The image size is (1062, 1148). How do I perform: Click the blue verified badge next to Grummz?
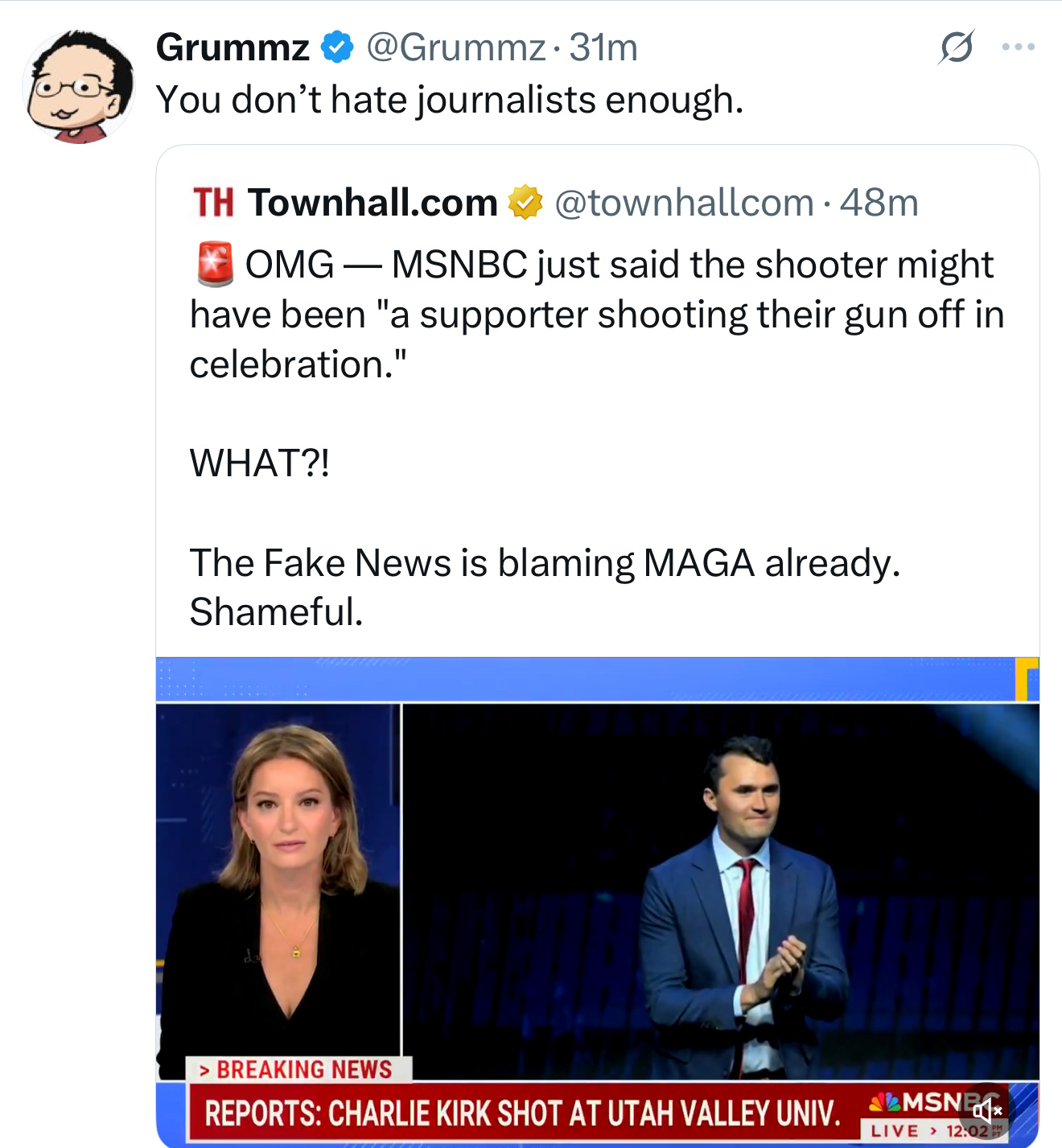pyautogui.click(x=337, y=47)
